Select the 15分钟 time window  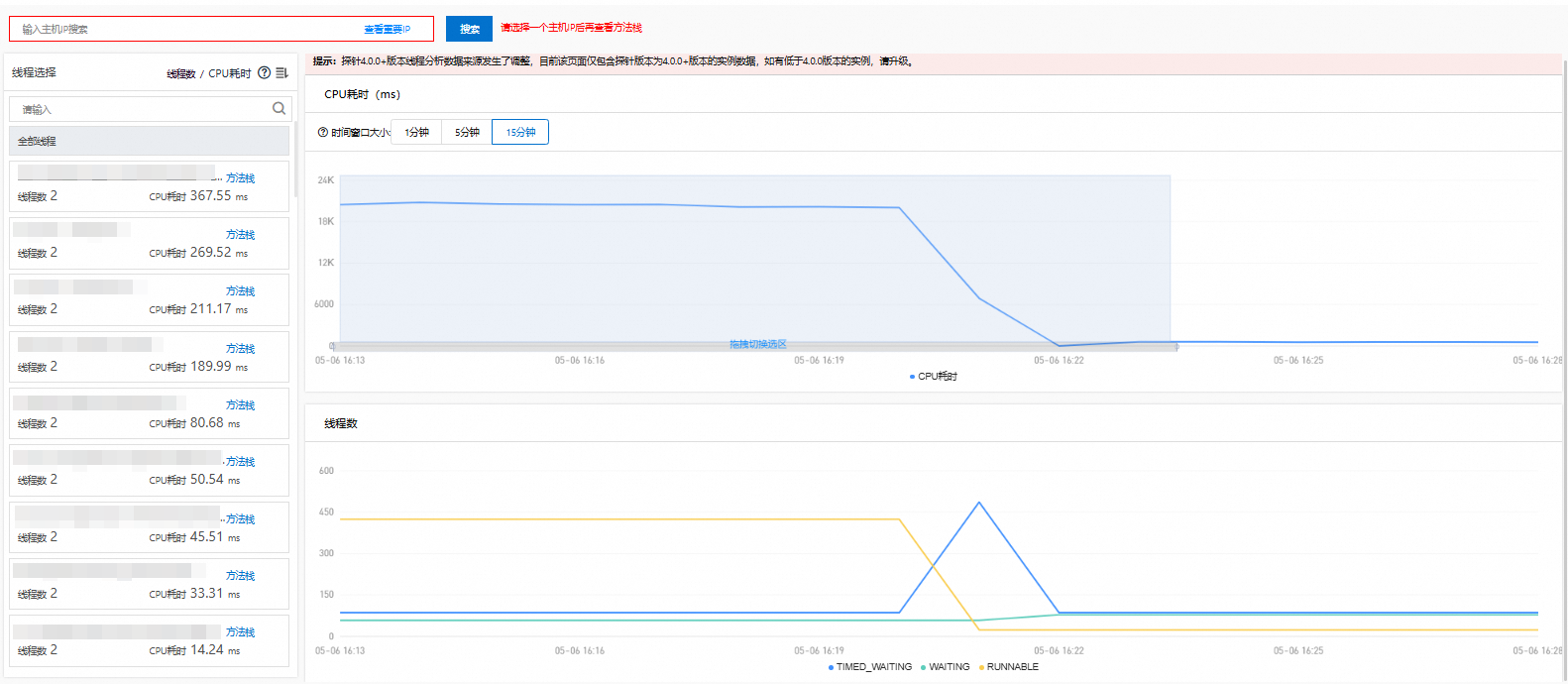pyautogui.click(x=520, y=132)
